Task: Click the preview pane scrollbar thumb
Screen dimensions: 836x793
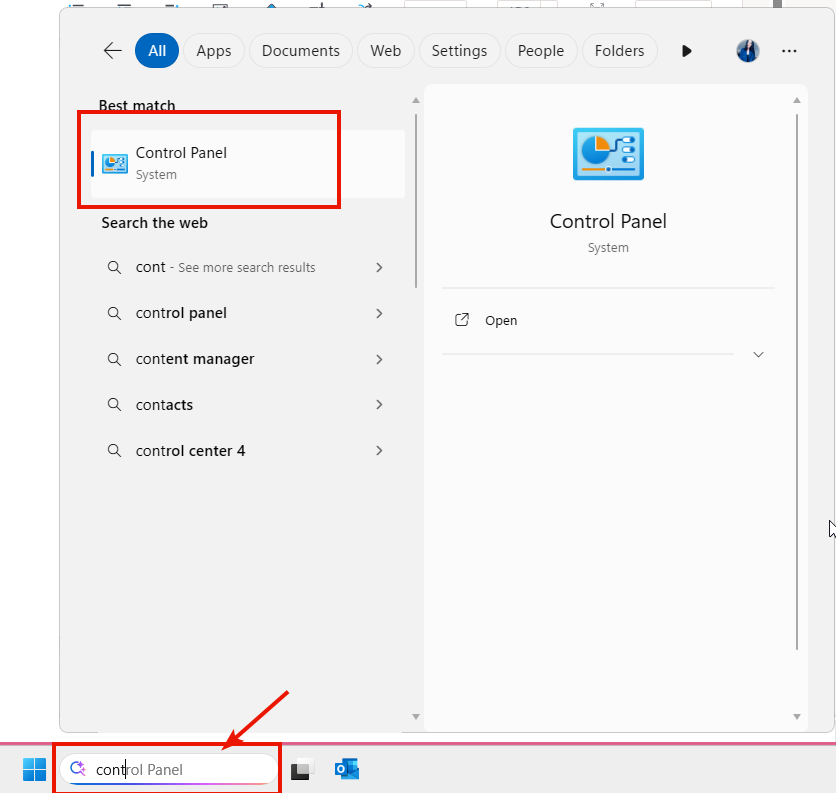Action: 797,382
